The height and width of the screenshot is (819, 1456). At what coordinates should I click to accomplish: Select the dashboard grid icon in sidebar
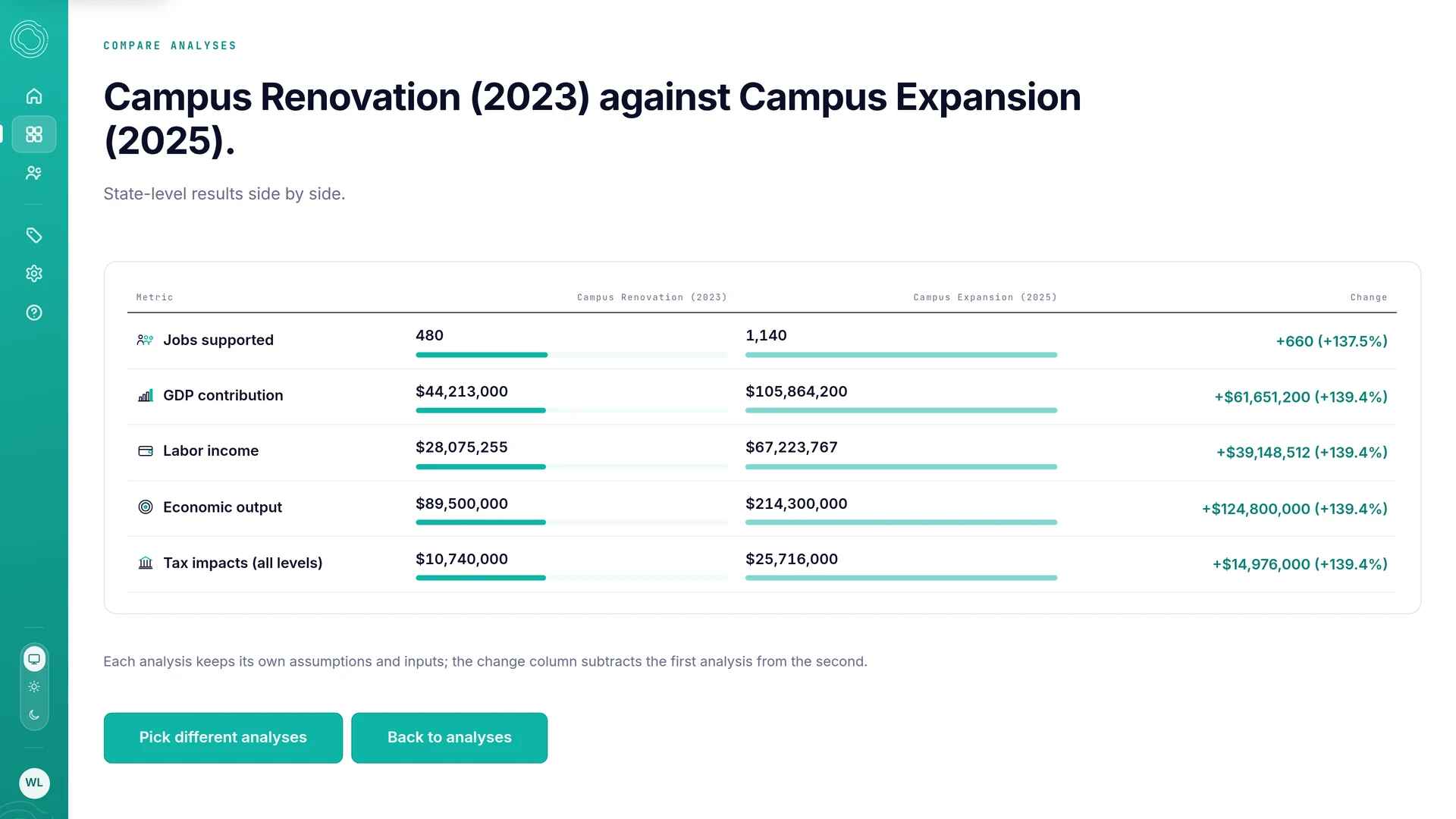(x=34, y=134)
